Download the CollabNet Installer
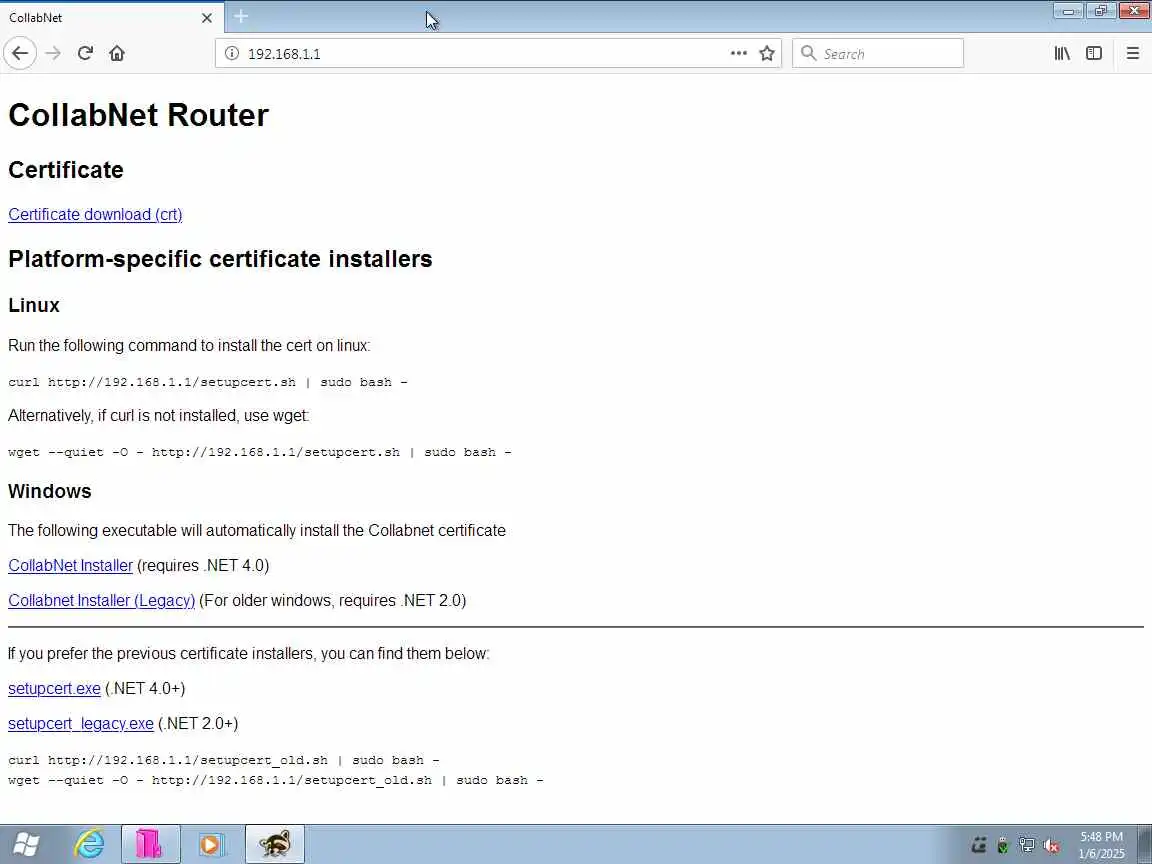1152x864 pixels. click(71, 566)
